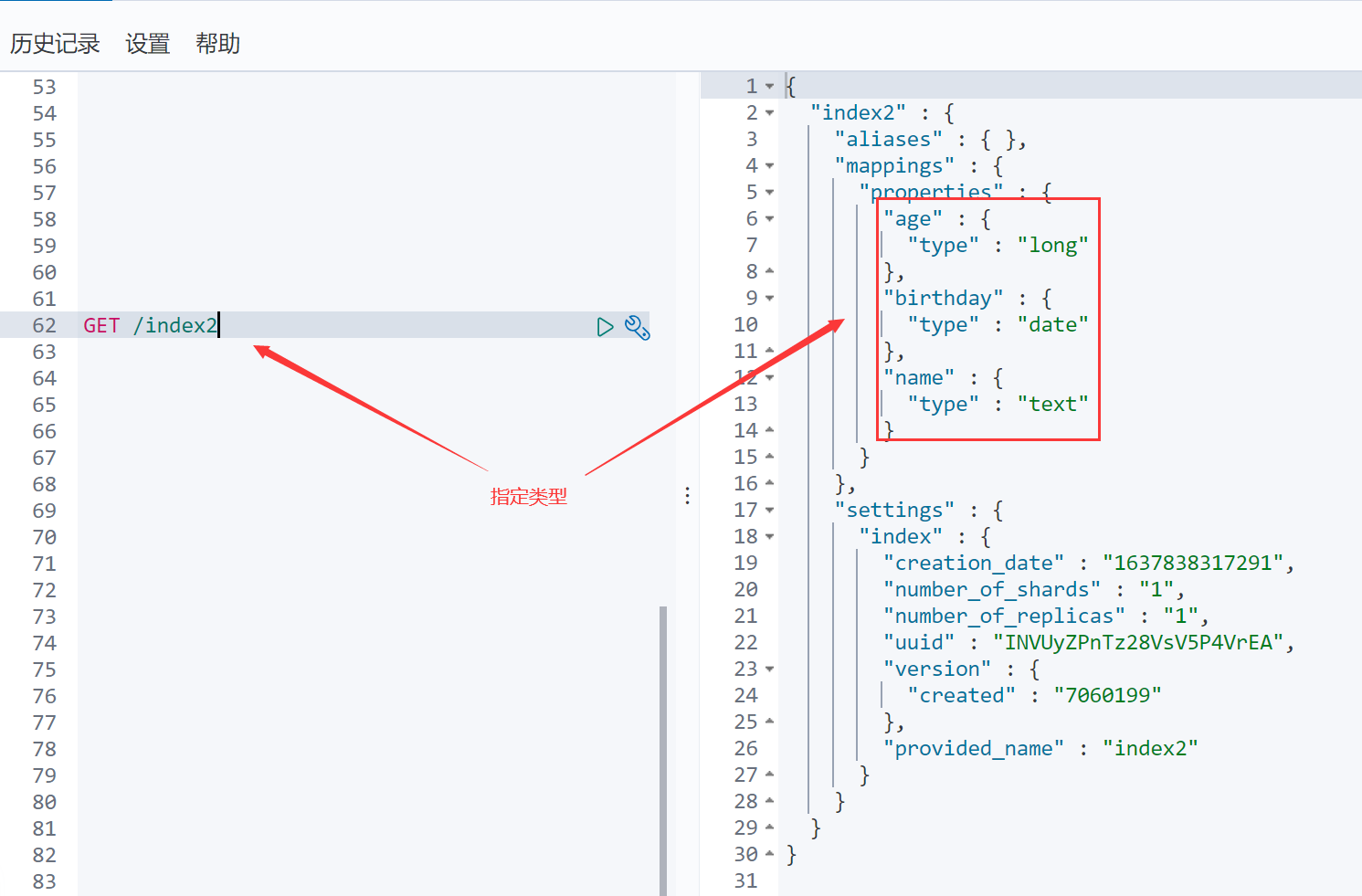The image size is (1362, 896).
Task: Click the "date" type value
Action: [x=1053, y=325]
